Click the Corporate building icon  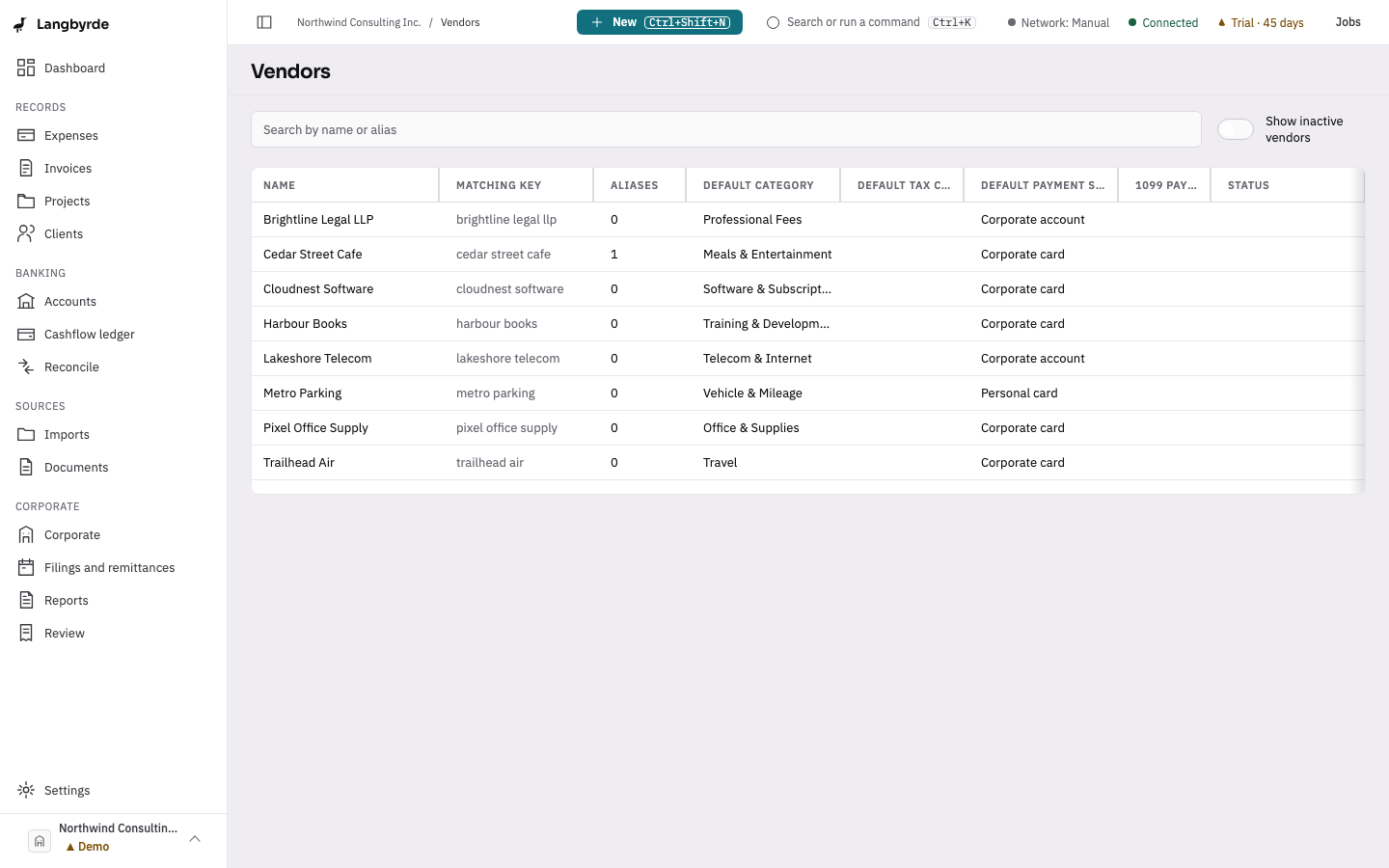click(x=26, y=534)
